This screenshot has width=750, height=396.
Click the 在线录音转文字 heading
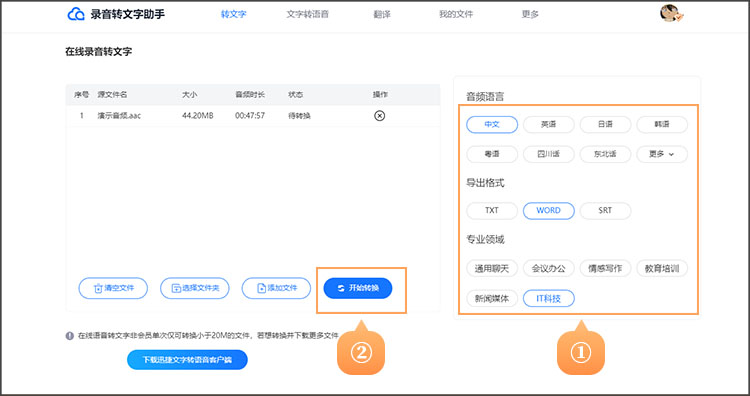coord(99,52)
